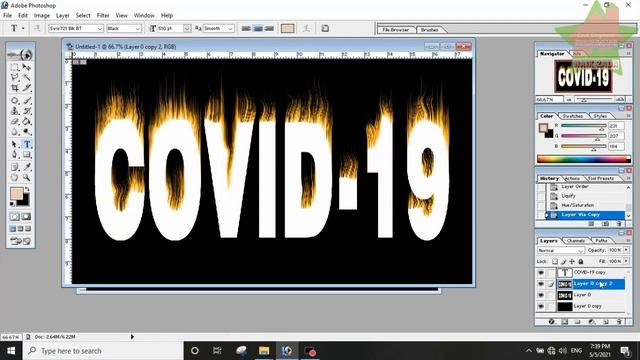This screenshot has width=640, height=360.
Task: Enable lock transparent pixels
Action: pyautogui.click(x=555, y=261)
